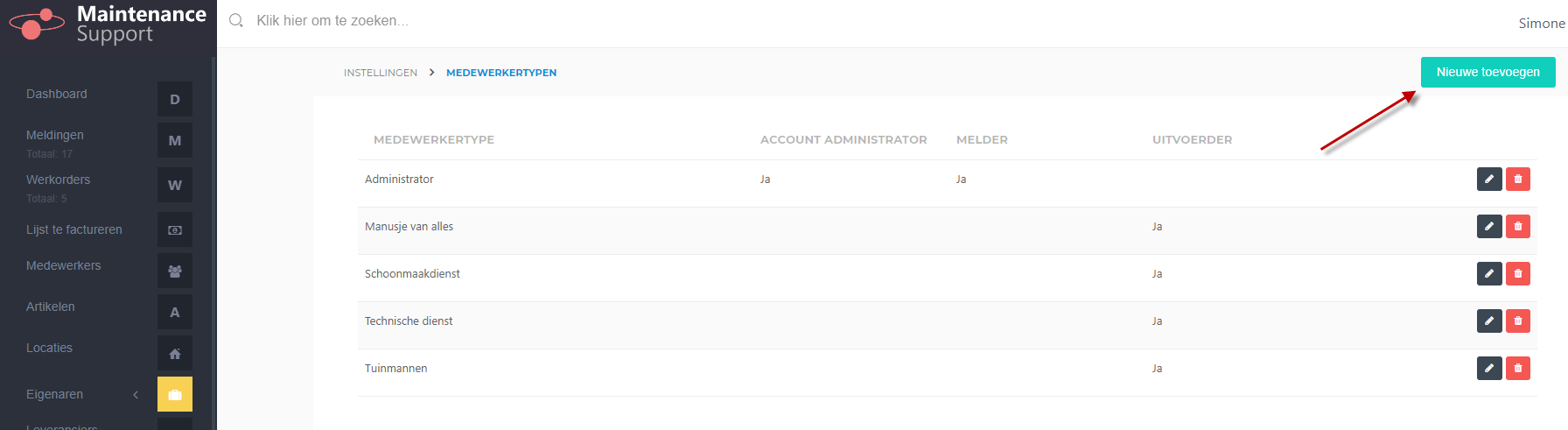This screenshot has width=1568, height=430.
Task: Edit the Tuinmannen employee type
Action: pyautogui.click(x=1489, y=368)
